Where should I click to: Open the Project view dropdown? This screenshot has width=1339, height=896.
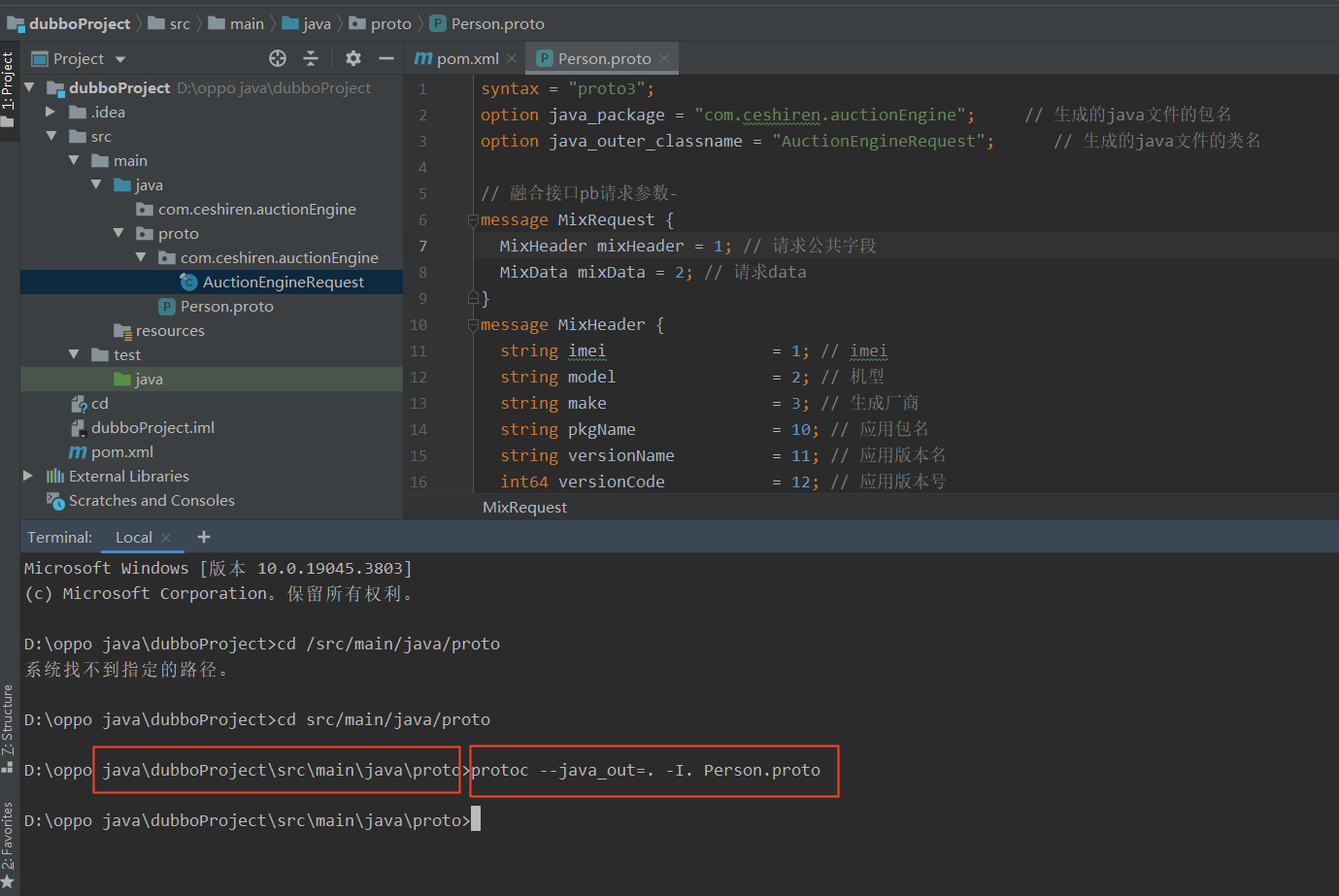120,59
